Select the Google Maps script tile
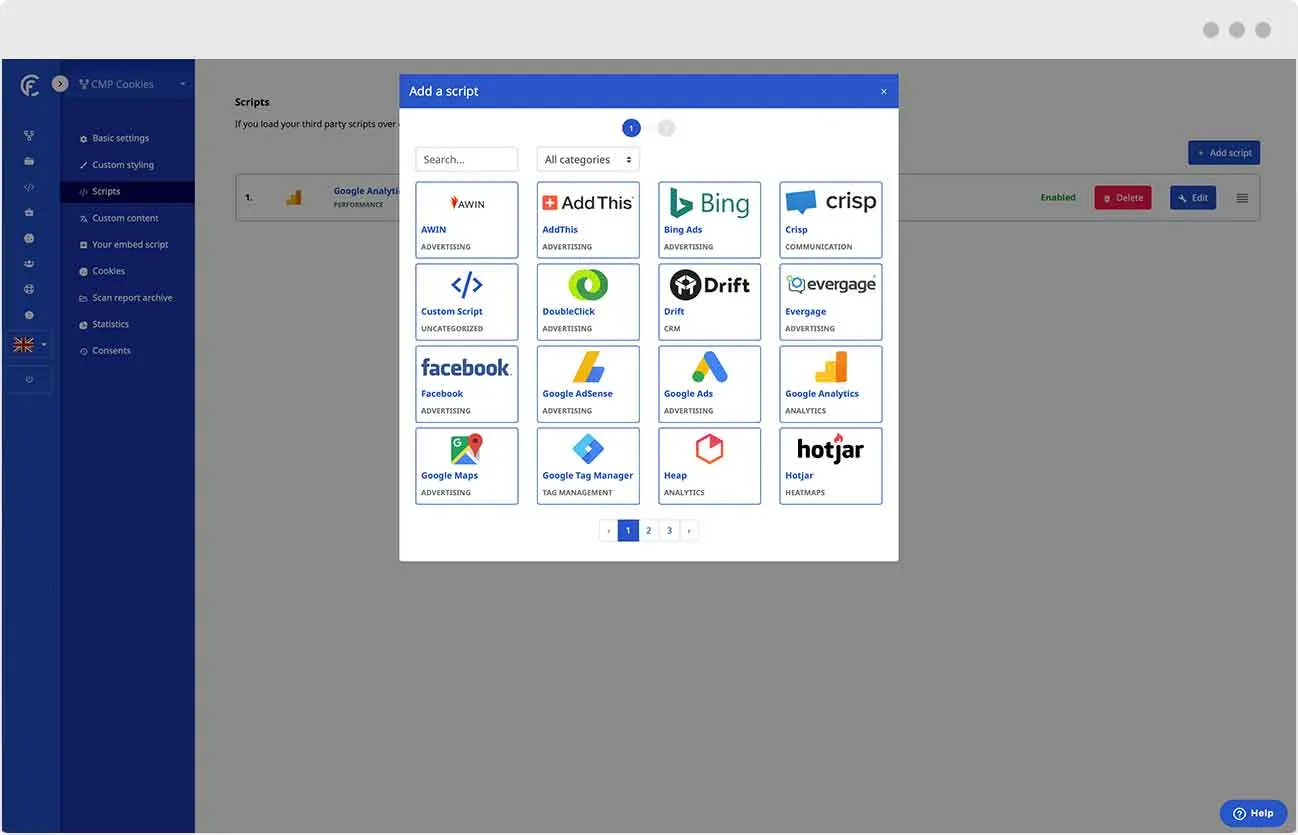 pyautogui.click(x=466, y=466)
